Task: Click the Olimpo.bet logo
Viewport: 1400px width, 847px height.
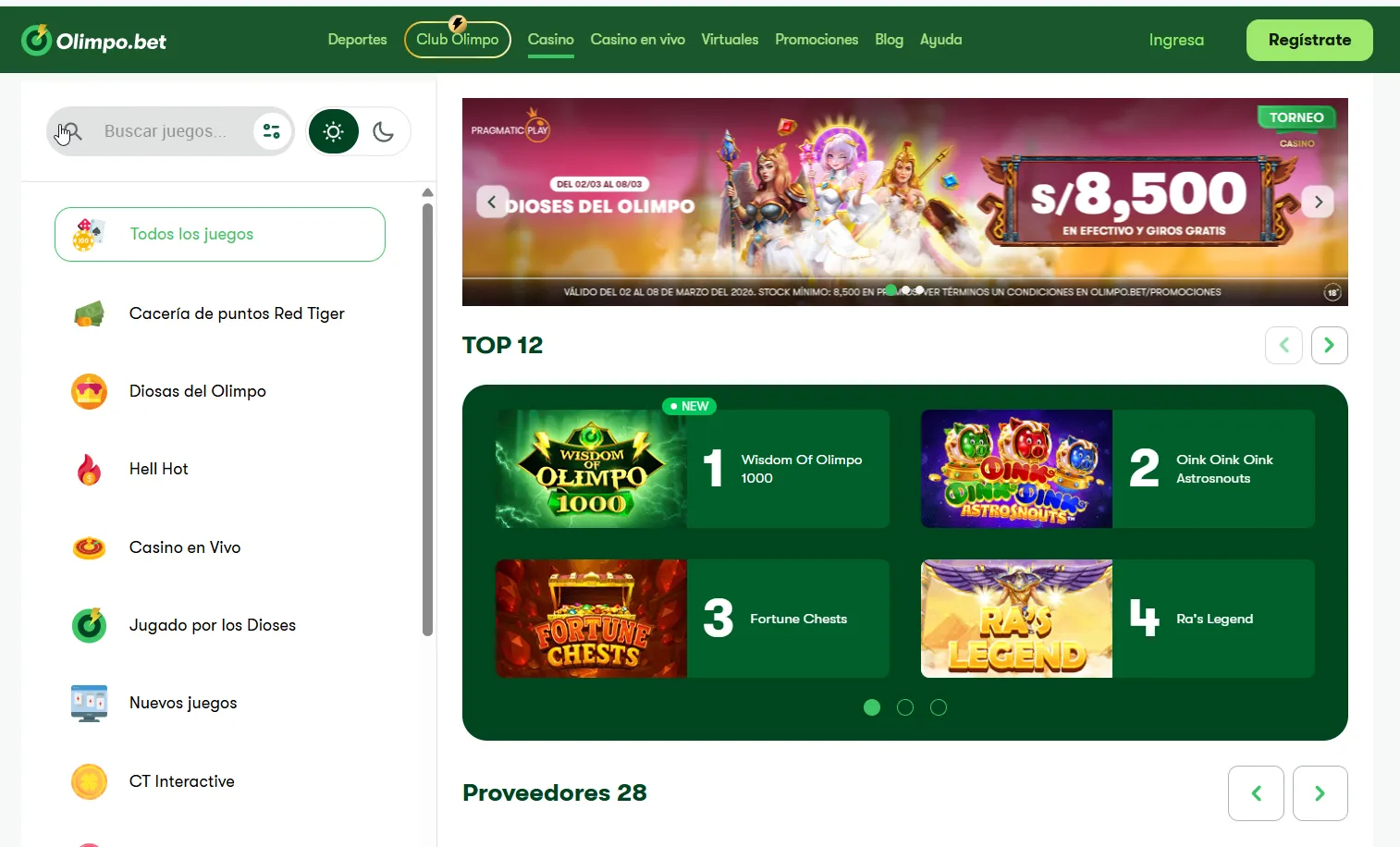Action: (93, 41)
